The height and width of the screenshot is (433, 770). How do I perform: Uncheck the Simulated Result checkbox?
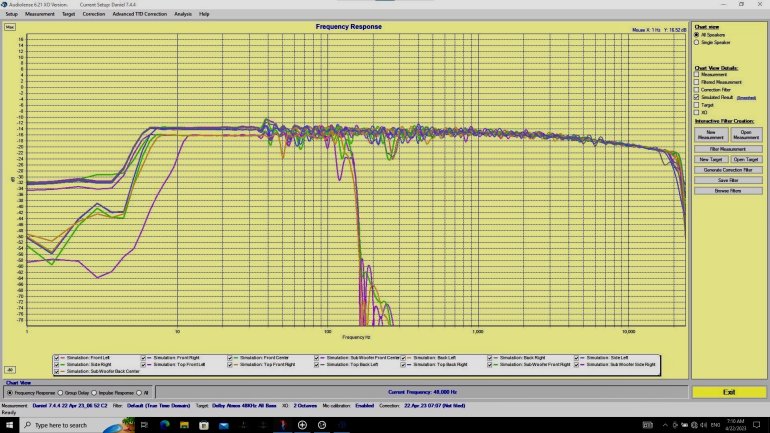(698, 97)
